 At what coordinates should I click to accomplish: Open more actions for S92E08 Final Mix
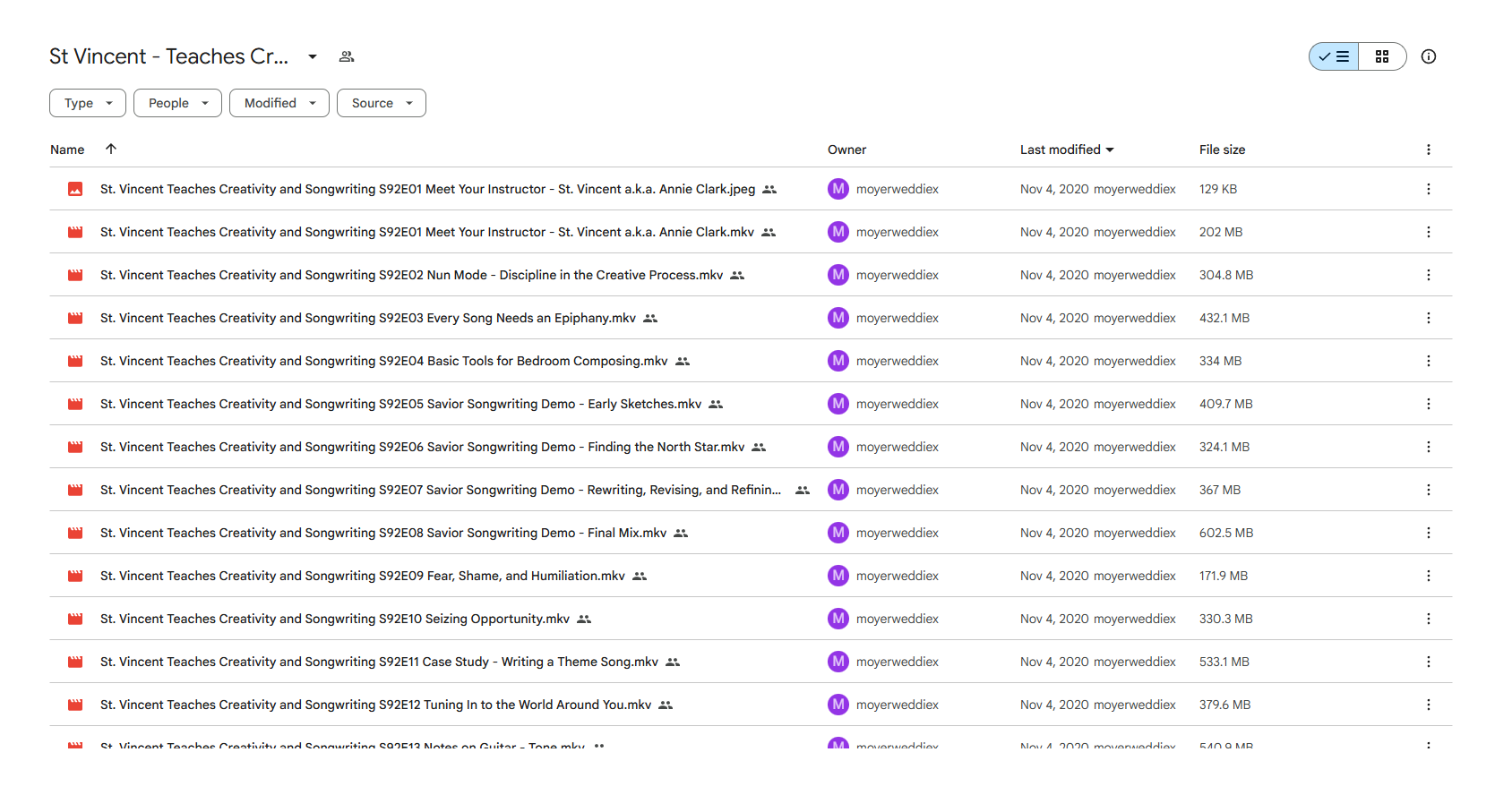[1429, 533]
